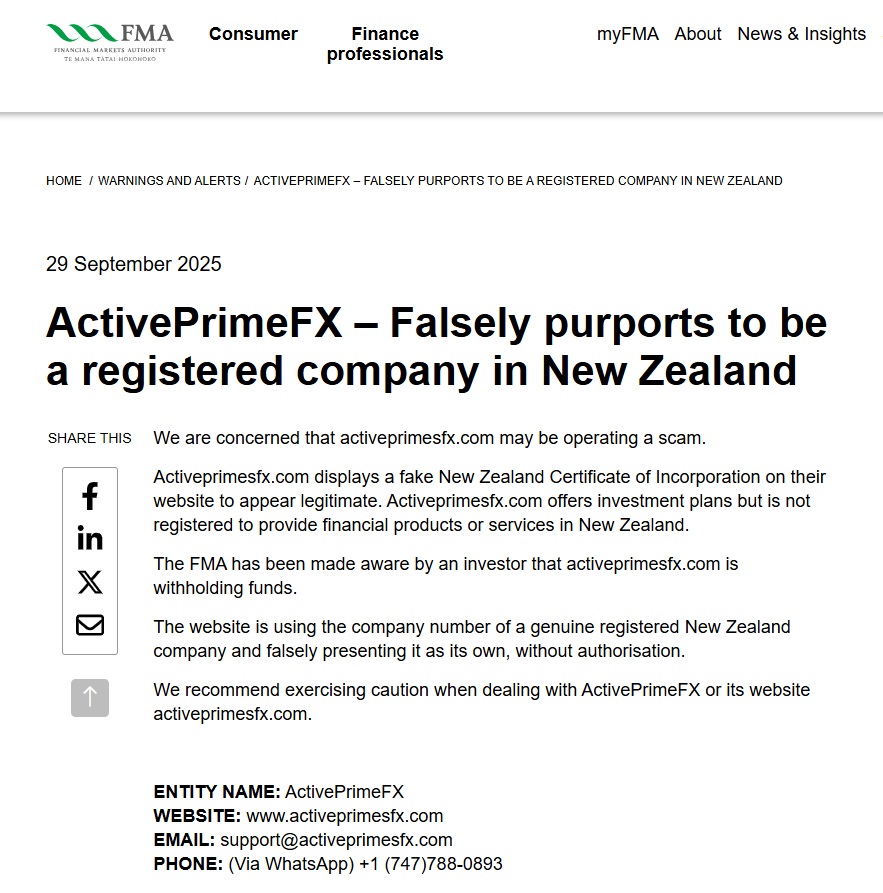Viewport: 883px width, 893px height.
Task: Open the Finance professionals menu
Action: pos(385,44)
